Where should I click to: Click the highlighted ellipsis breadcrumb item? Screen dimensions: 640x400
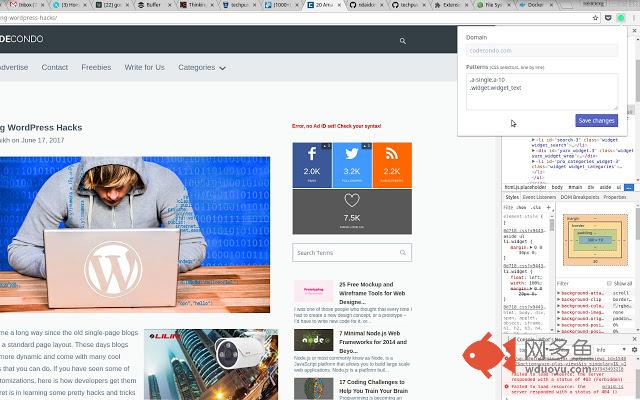point(629,187)
